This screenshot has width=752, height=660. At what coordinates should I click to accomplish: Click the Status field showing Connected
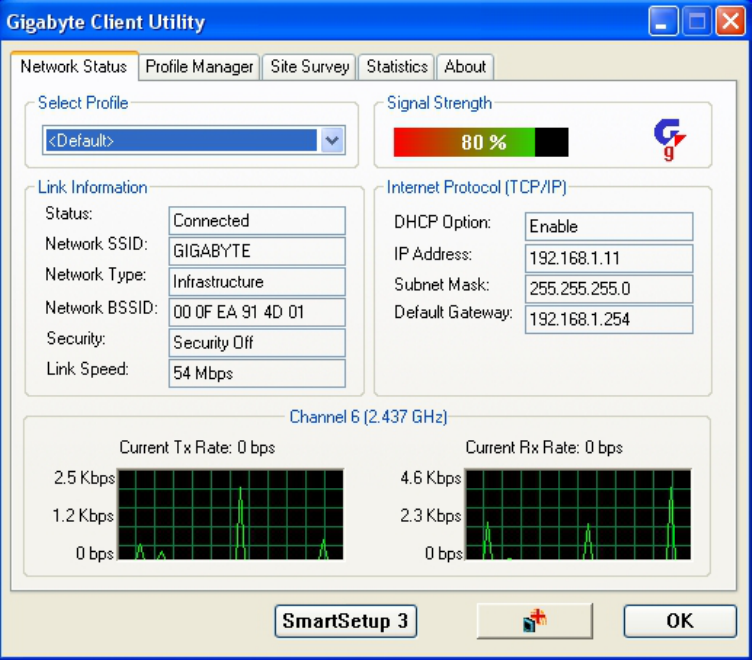click(257, 221)
